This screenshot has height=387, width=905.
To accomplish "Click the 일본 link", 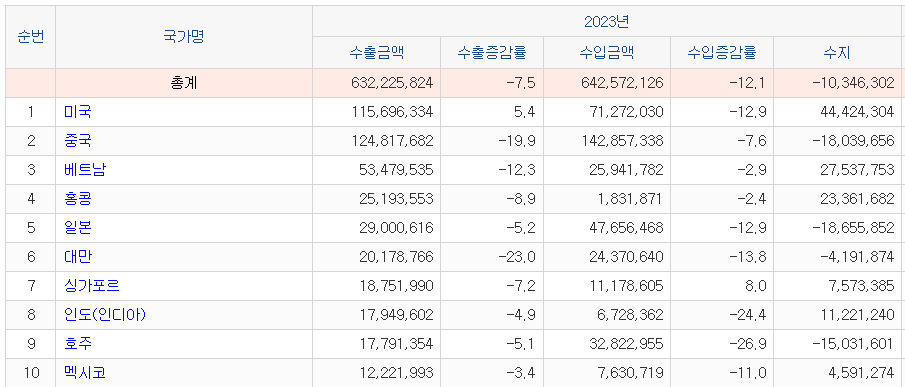I will point(77,228).
